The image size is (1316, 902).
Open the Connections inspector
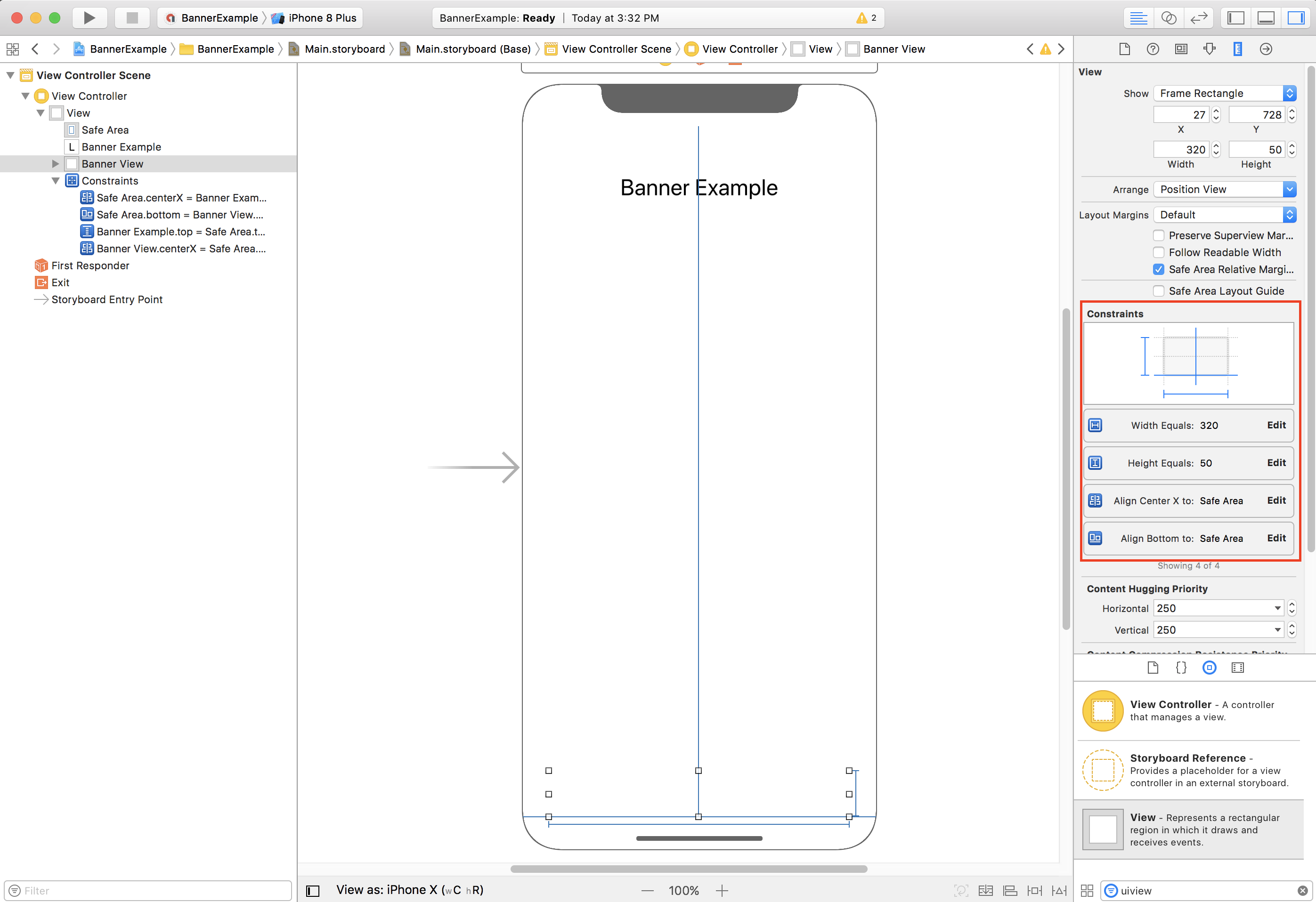pos(1266,49)
